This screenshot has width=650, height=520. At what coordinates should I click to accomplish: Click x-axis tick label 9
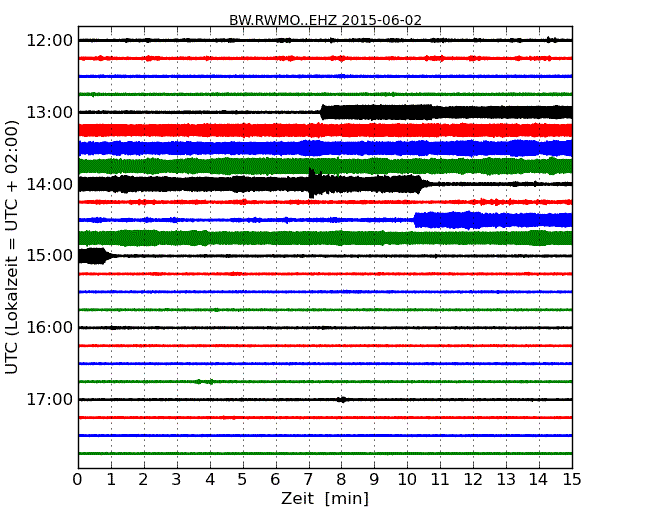click(374, 480)
